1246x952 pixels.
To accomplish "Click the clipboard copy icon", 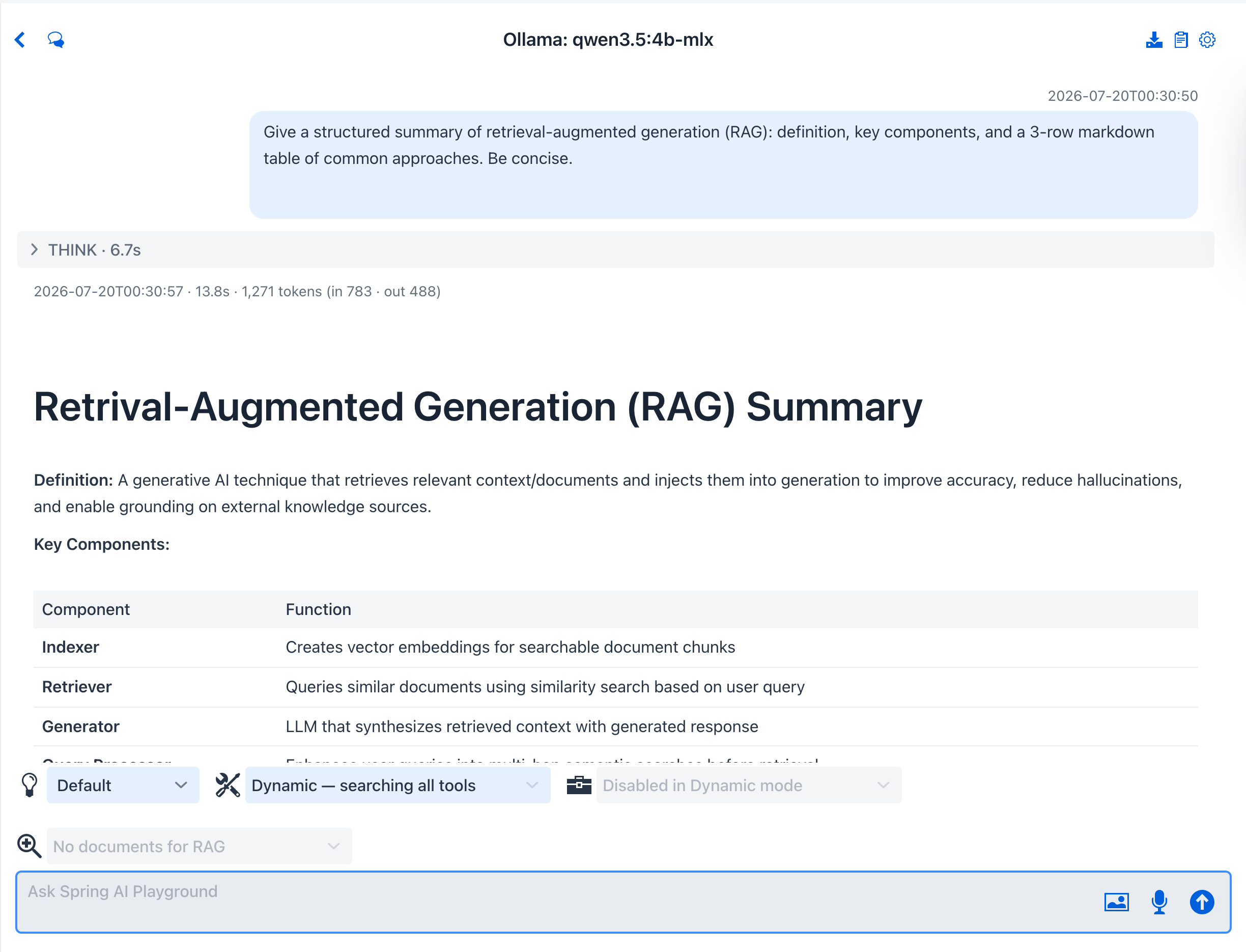I will [x=1181, y=40].
